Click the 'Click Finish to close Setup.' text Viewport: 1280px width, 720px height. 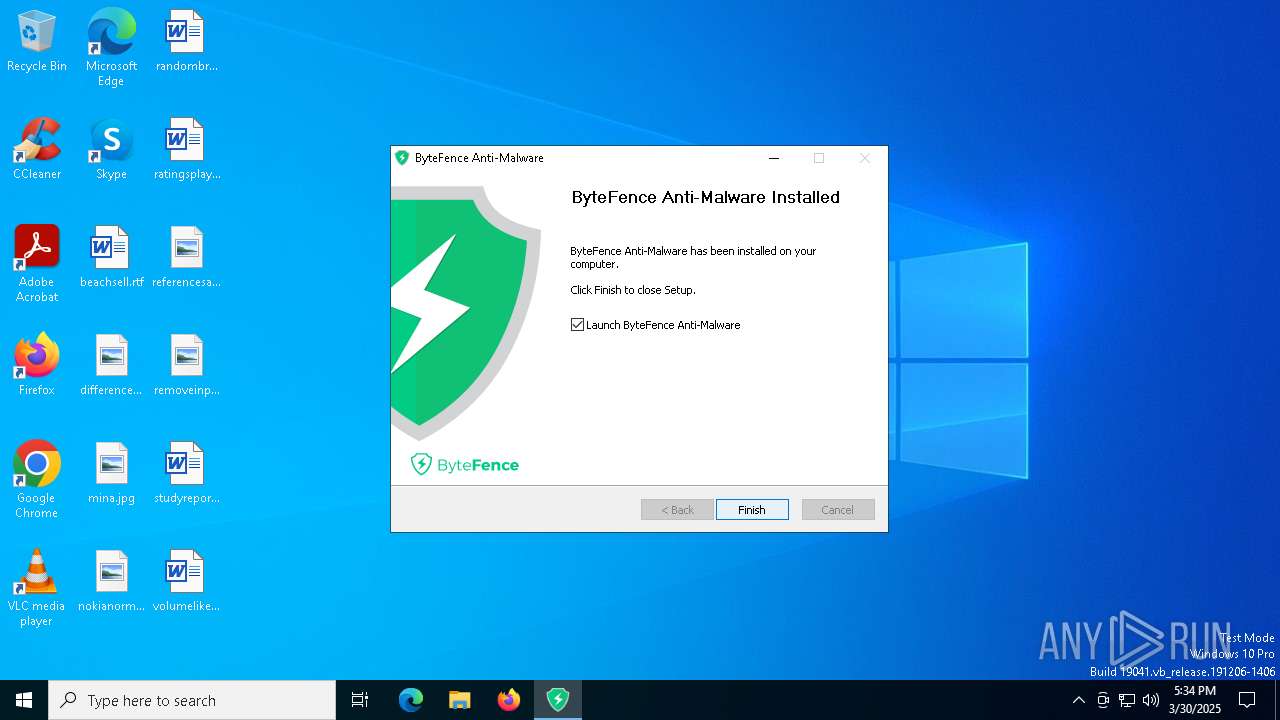(633, 290)
